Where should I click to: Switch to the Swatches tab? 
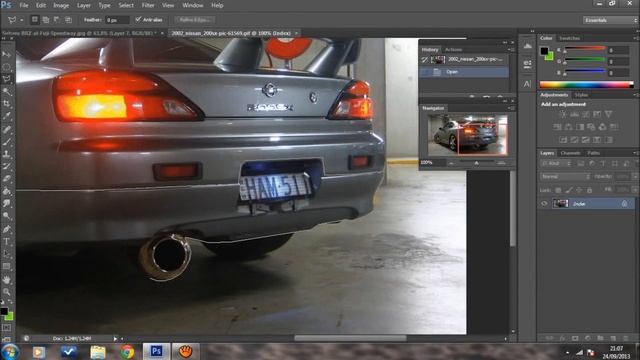(x=569, y=38)
